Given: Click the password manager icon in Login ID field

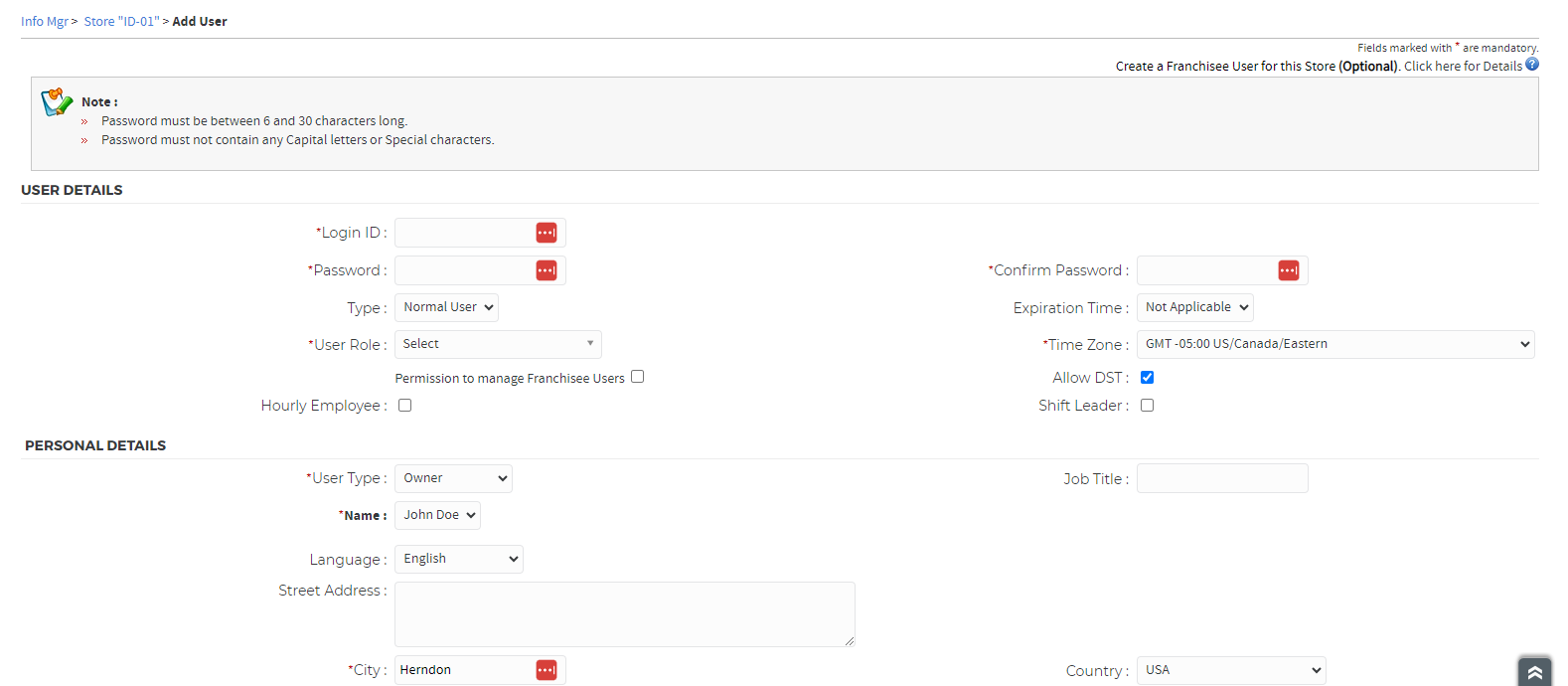Looking at the screenshot, I should point(547,233).
